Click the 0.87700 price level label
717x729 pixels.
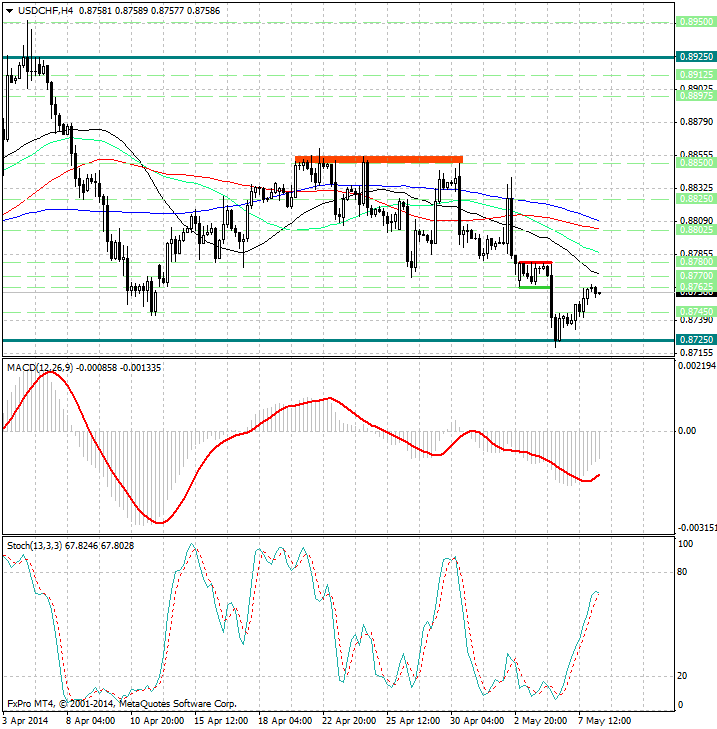point(697,276)
